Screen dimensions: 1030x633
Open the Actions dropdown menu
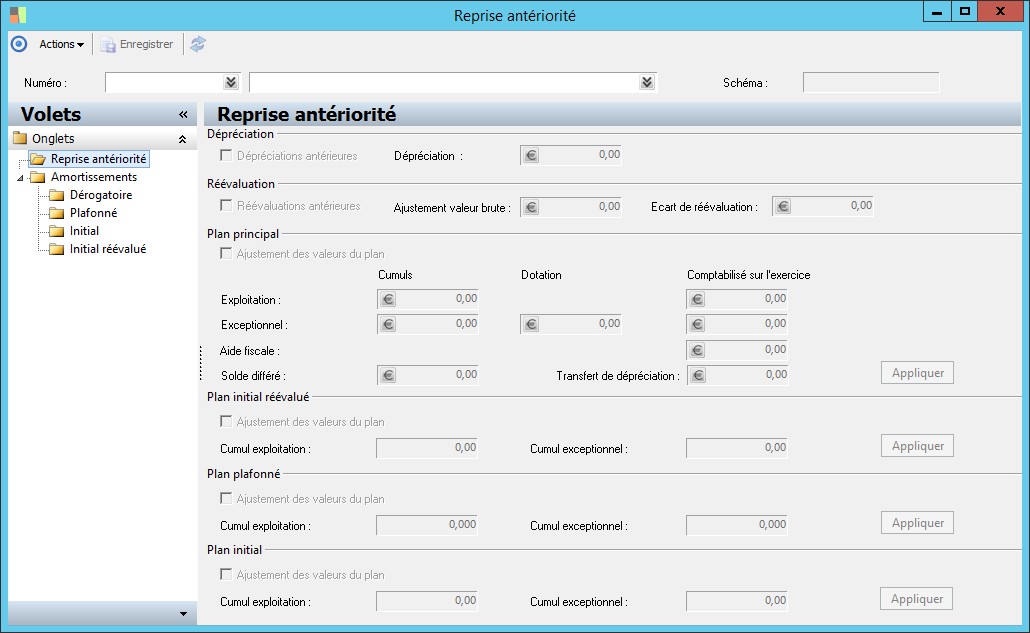pos(61,44)
